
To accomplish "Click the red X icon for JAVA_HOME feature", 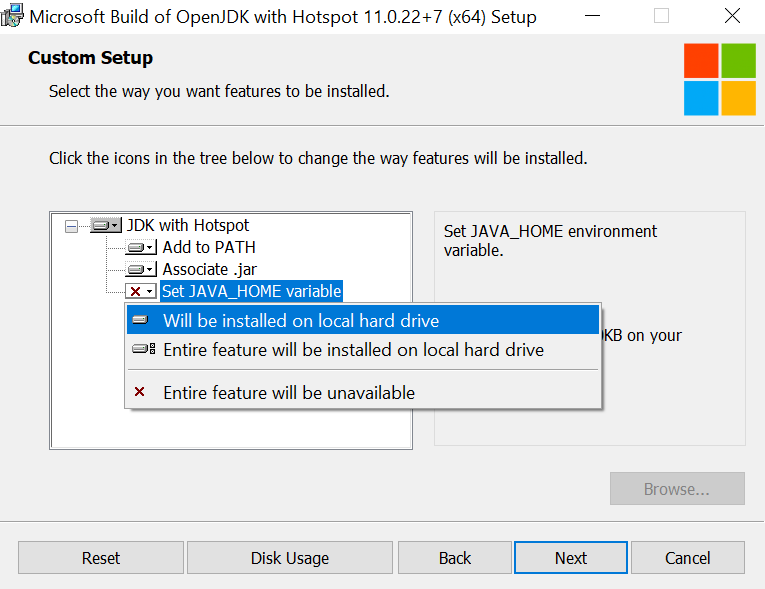I will point(141,291).
